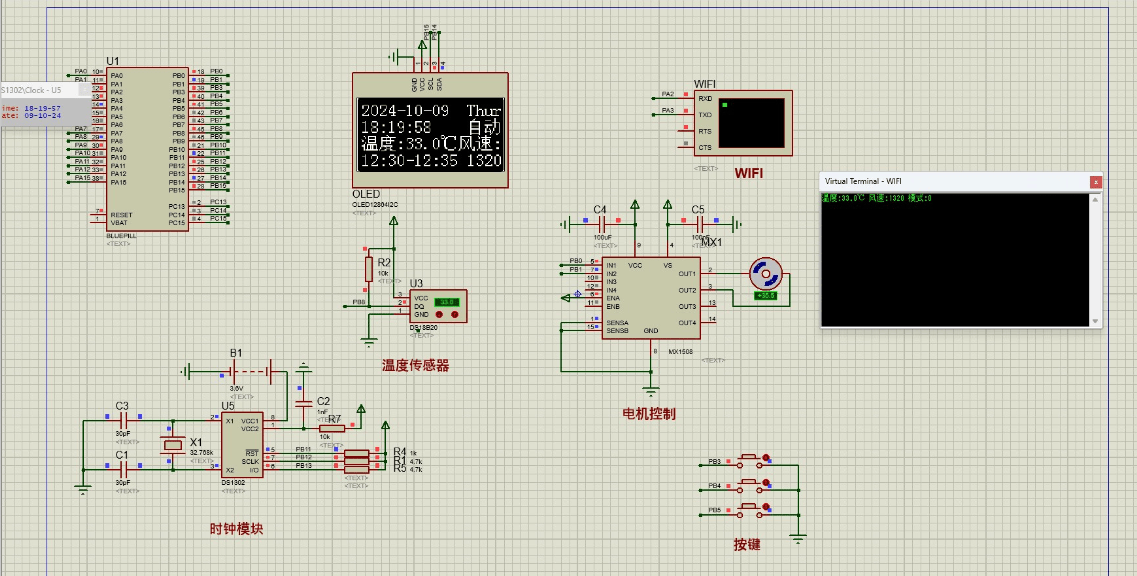Screen dimensions: 1137x576
Task: Select the BLUEPILL microcontroller U1
Action: coord(147,150)
